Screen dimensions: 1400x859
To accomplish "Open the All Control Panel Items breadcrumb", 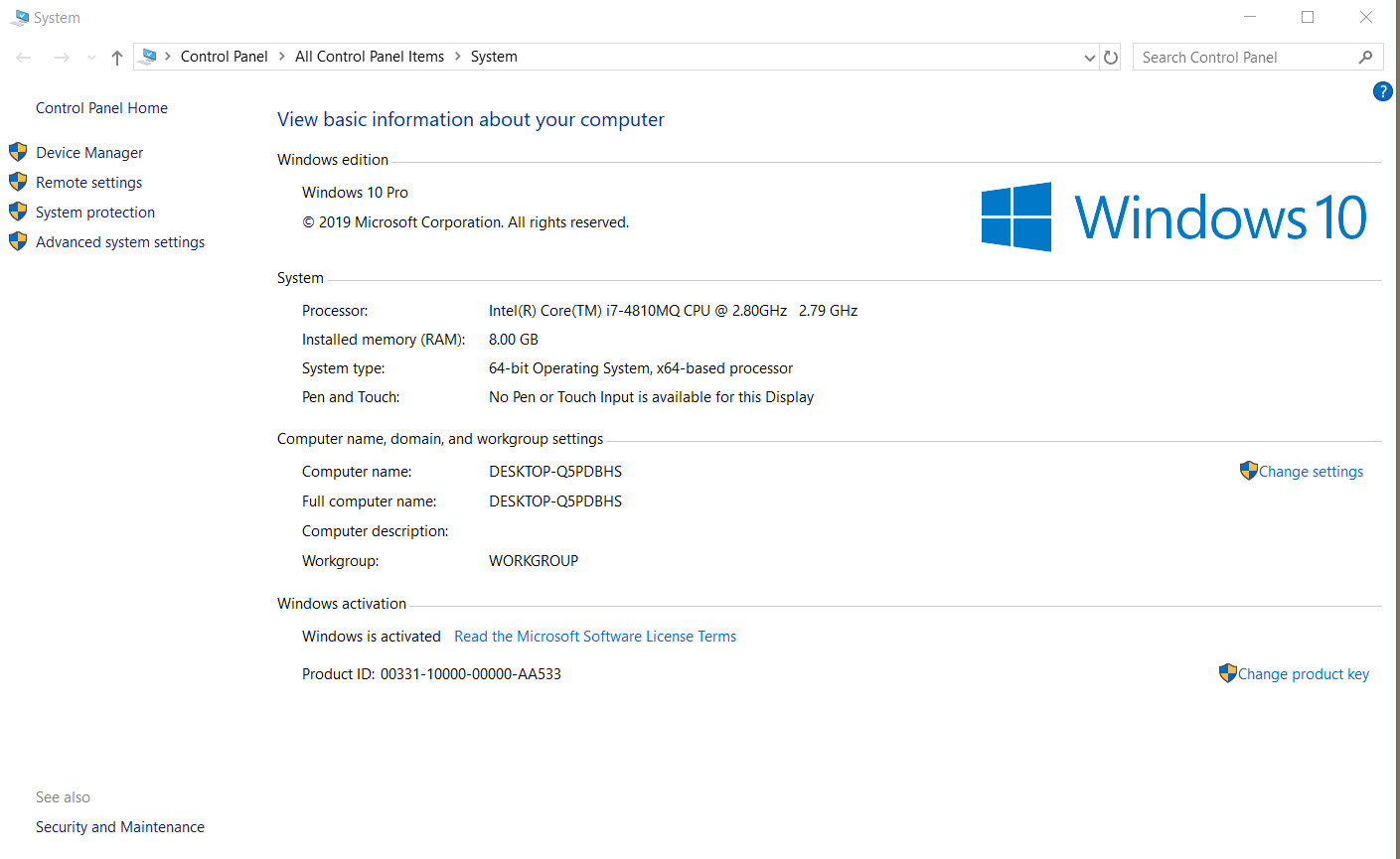I will (x=370, y=57).
